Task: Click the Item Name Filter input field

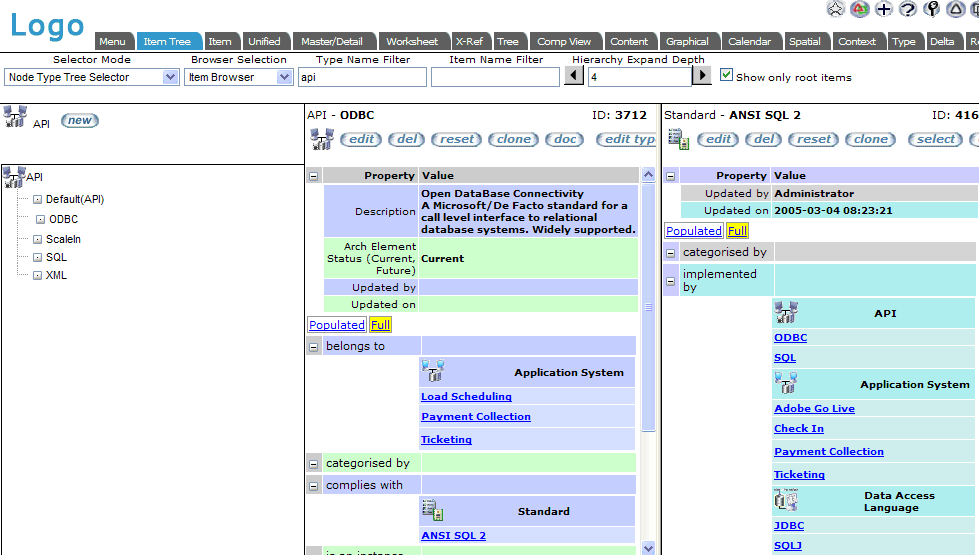Action: 495,77
